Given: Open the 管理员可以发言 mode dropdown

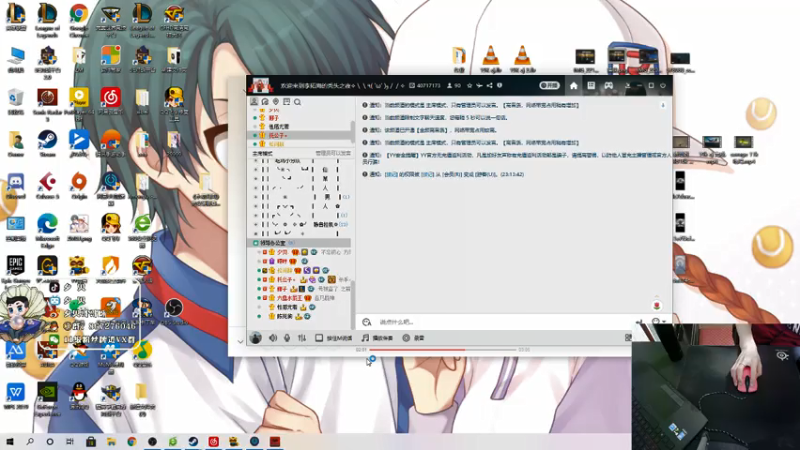Looking at the screenshot, I should pyautogui.click(x=333, y=153).
